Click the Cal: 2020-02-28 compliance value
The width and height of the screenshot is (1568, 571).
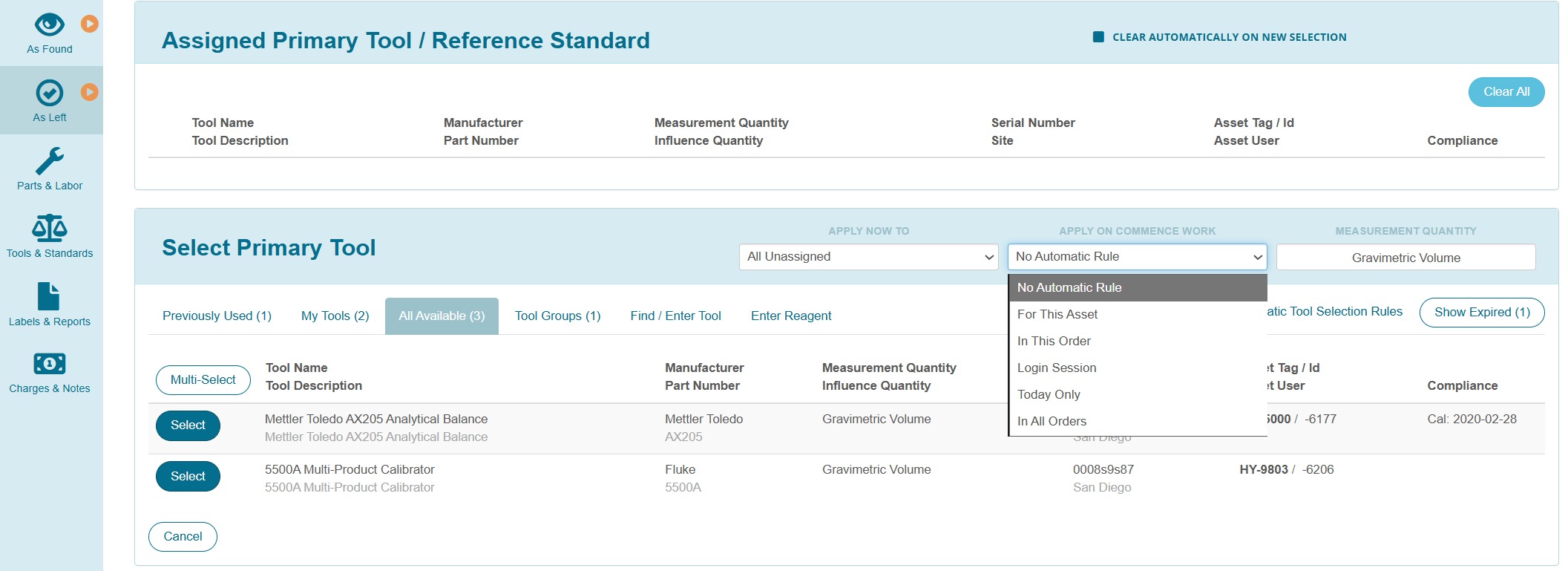pyautogui.click(x=1472, y=420)
